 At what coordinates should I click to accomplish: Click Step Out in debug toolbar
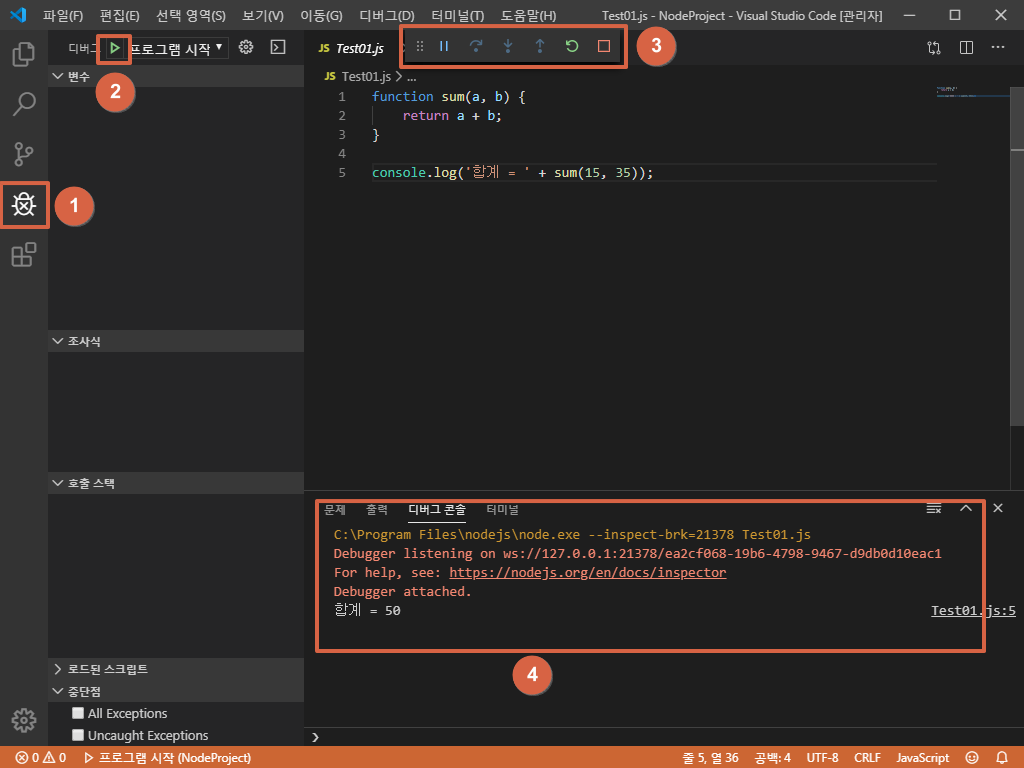coord(539,46)
